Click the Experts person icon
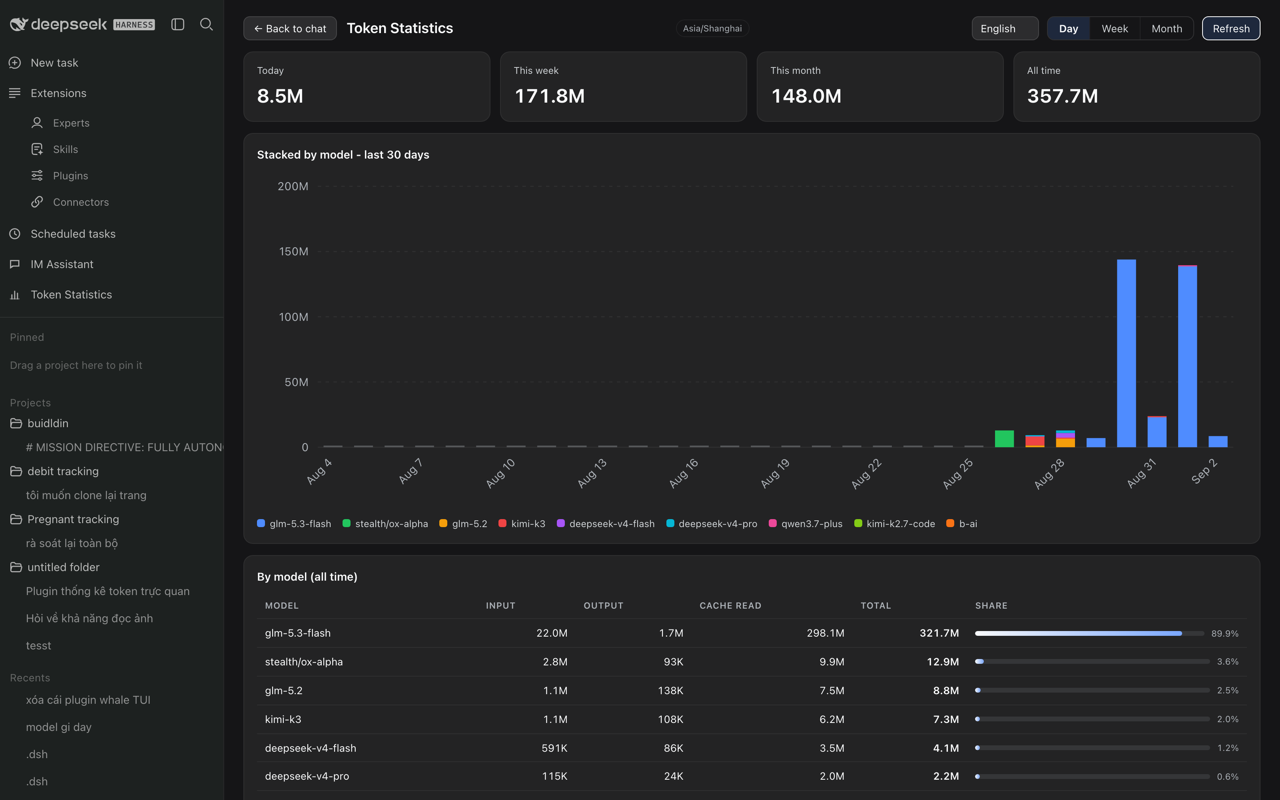Image resolution: width=1280 pixels, height=800 pixels. 37,123
